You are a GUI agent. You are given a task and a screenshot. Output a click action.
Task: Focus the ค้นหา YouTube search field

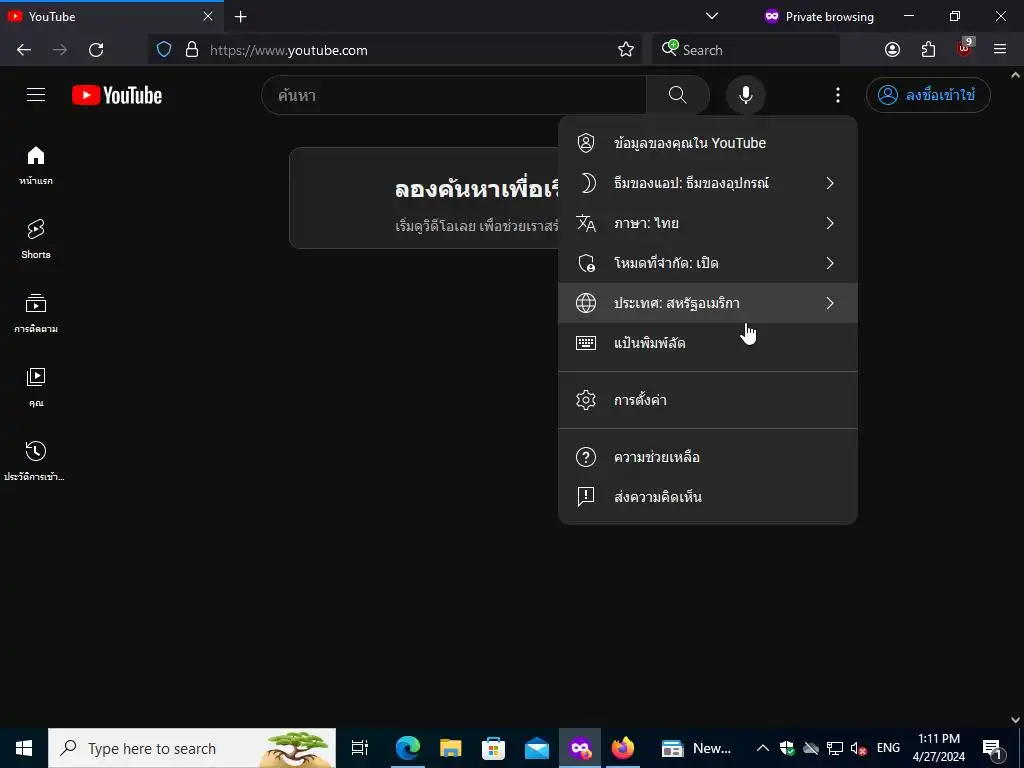(454, 95)
